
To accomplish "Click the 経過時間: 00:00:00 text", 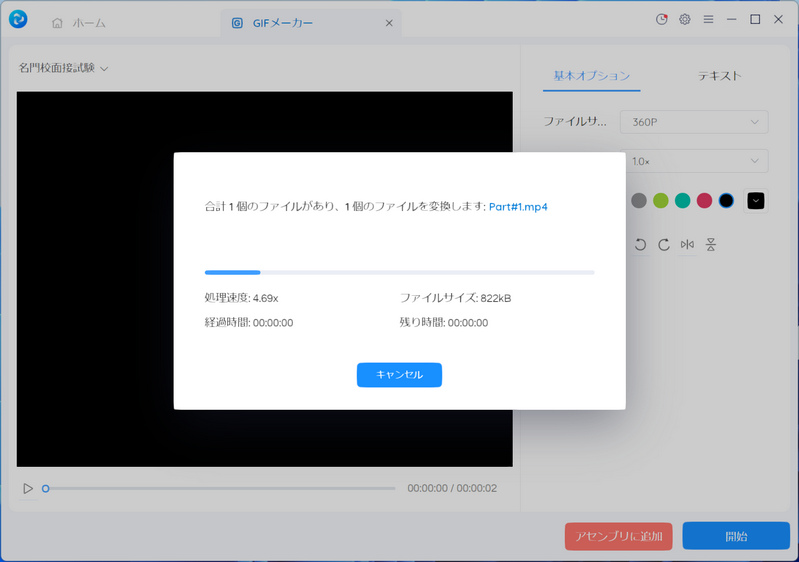I will (249, 323).
